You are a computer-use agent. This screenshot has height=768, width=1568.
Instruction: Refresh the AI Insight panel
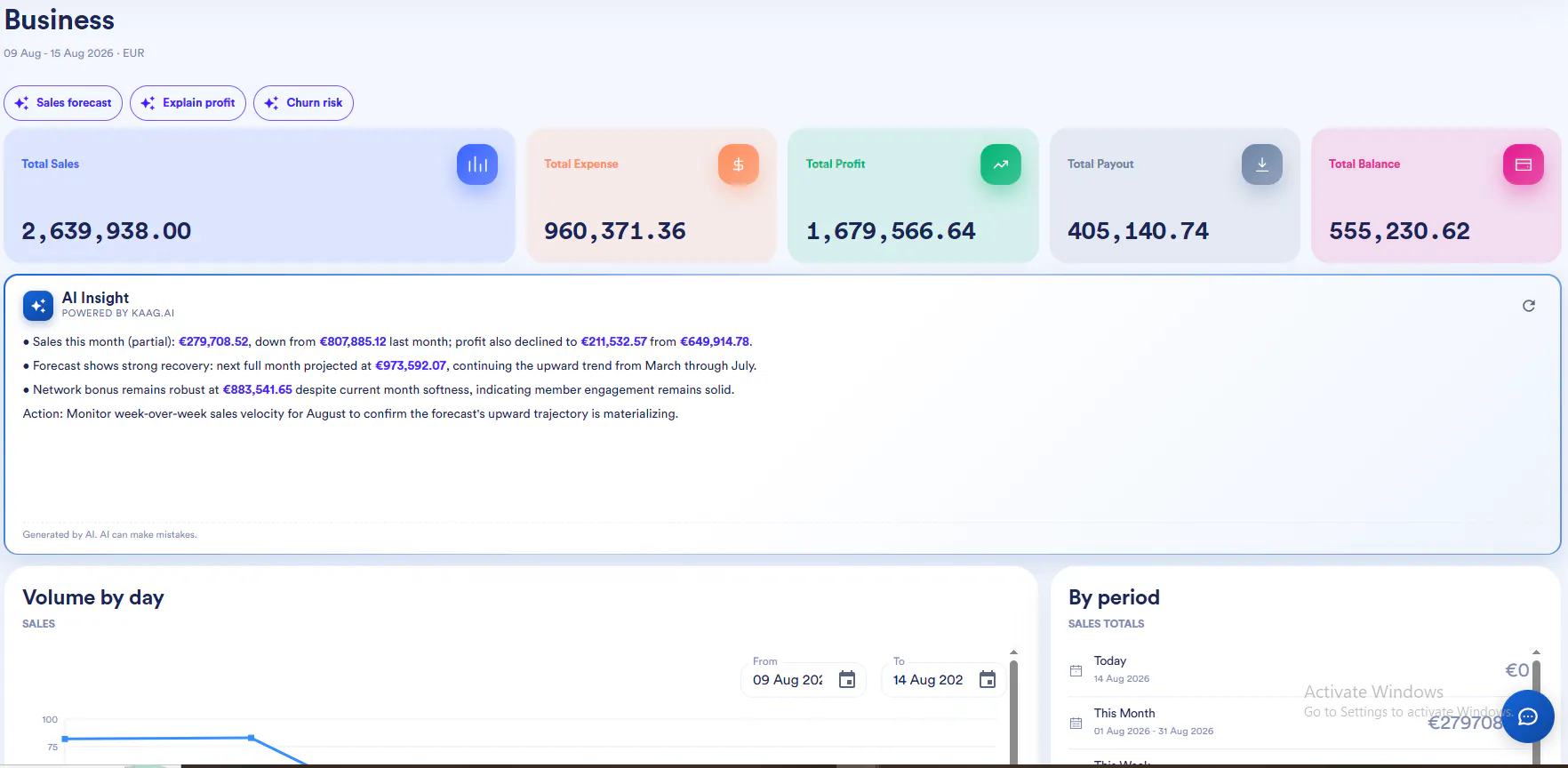coord(1529,306)
